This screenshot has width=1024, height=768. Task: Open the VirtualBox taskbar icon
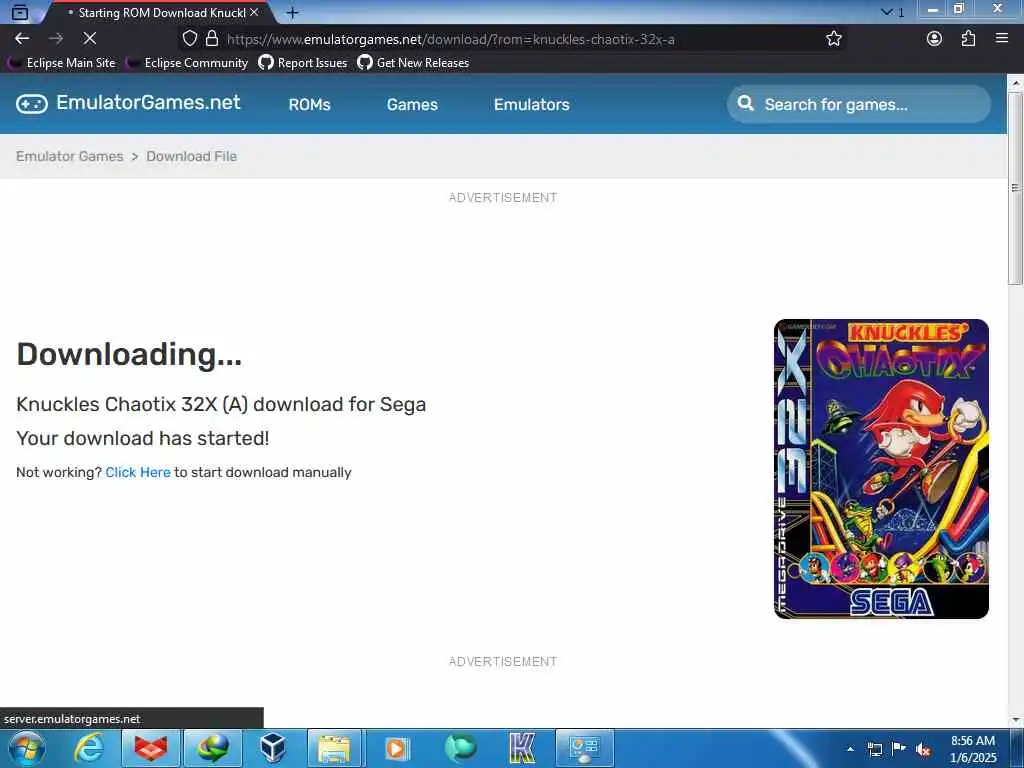click(x=272, y=748)
